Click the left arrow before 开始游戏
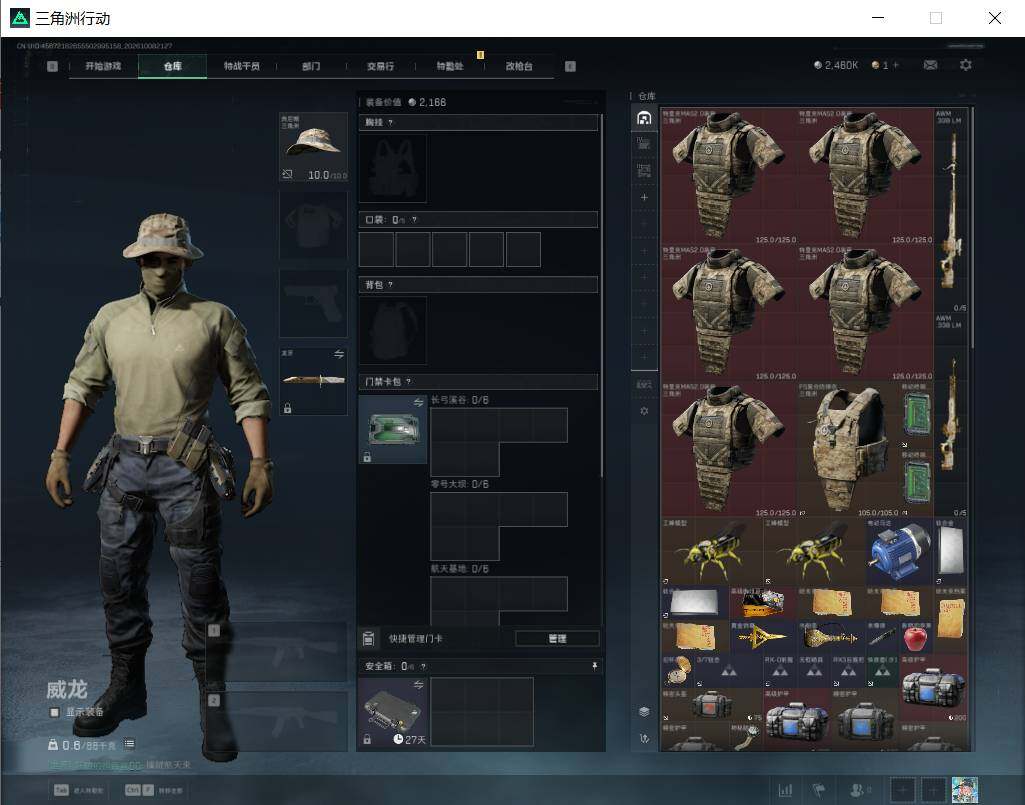Image resolution: width=1025 pixels, height=805 pixels. (52, 66)
